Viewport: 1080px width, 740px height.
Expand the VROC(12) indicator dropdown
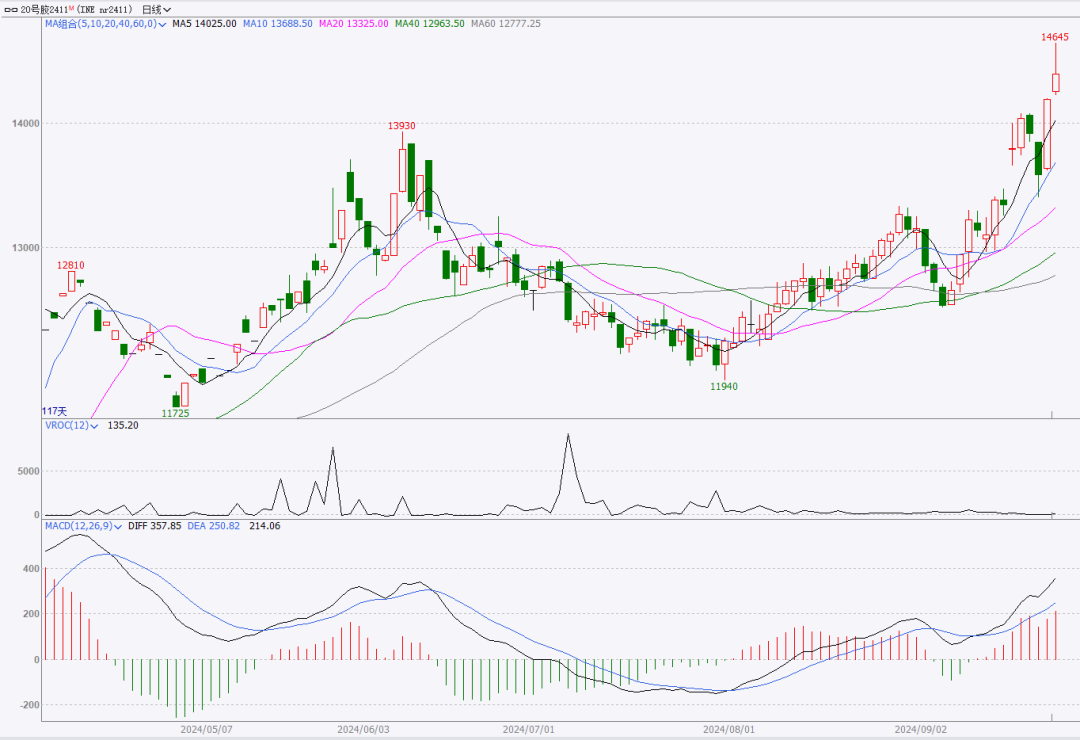point(95,425)
